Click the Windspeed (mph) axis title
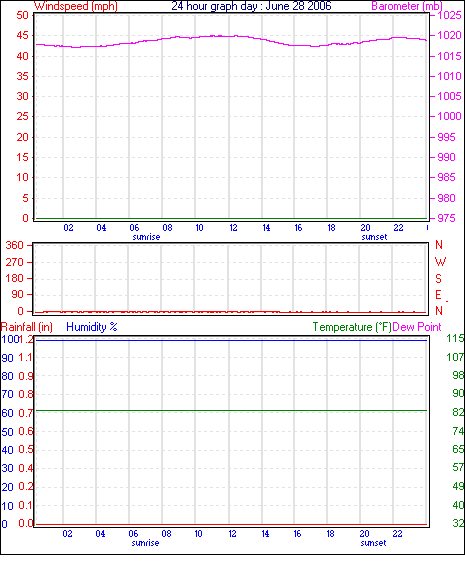 (x=76, y=6)
